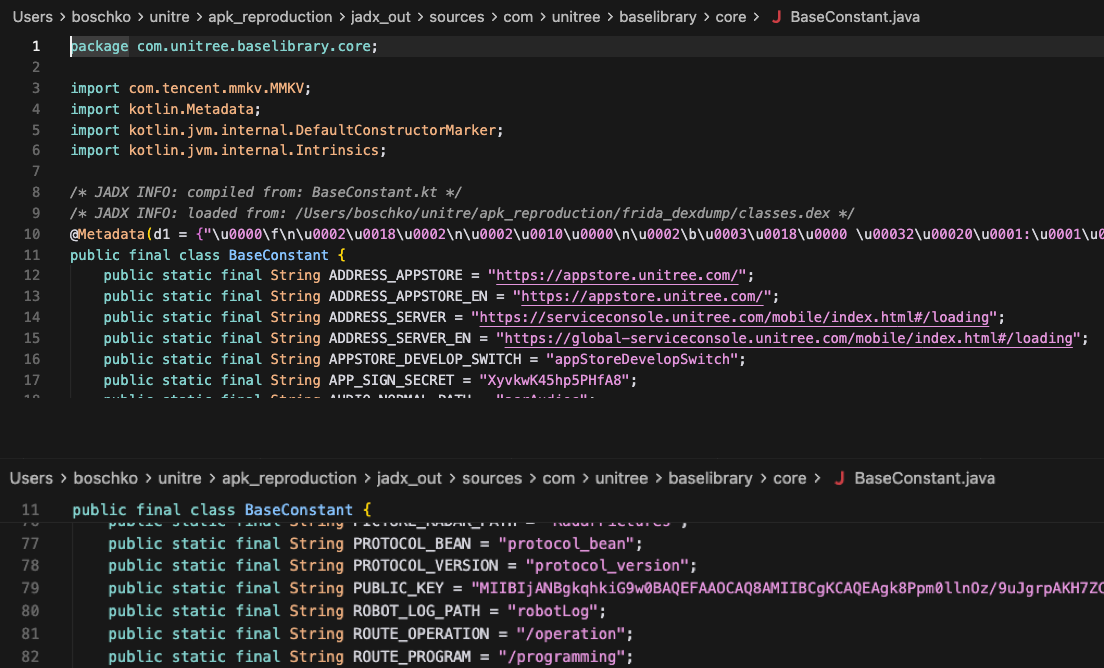The width and height of the screenshot is (1104, 668).
Task: Click 'Intrinsics' import on line 6
Action: coord(337,151)
